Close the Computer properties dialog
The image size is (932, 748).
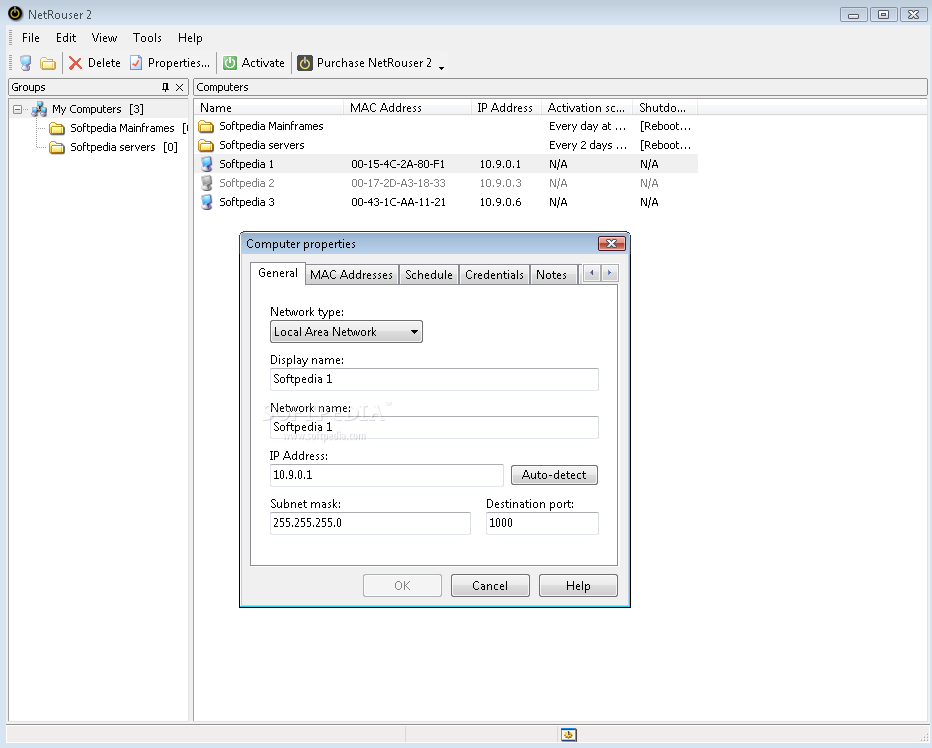coord(611,244)
